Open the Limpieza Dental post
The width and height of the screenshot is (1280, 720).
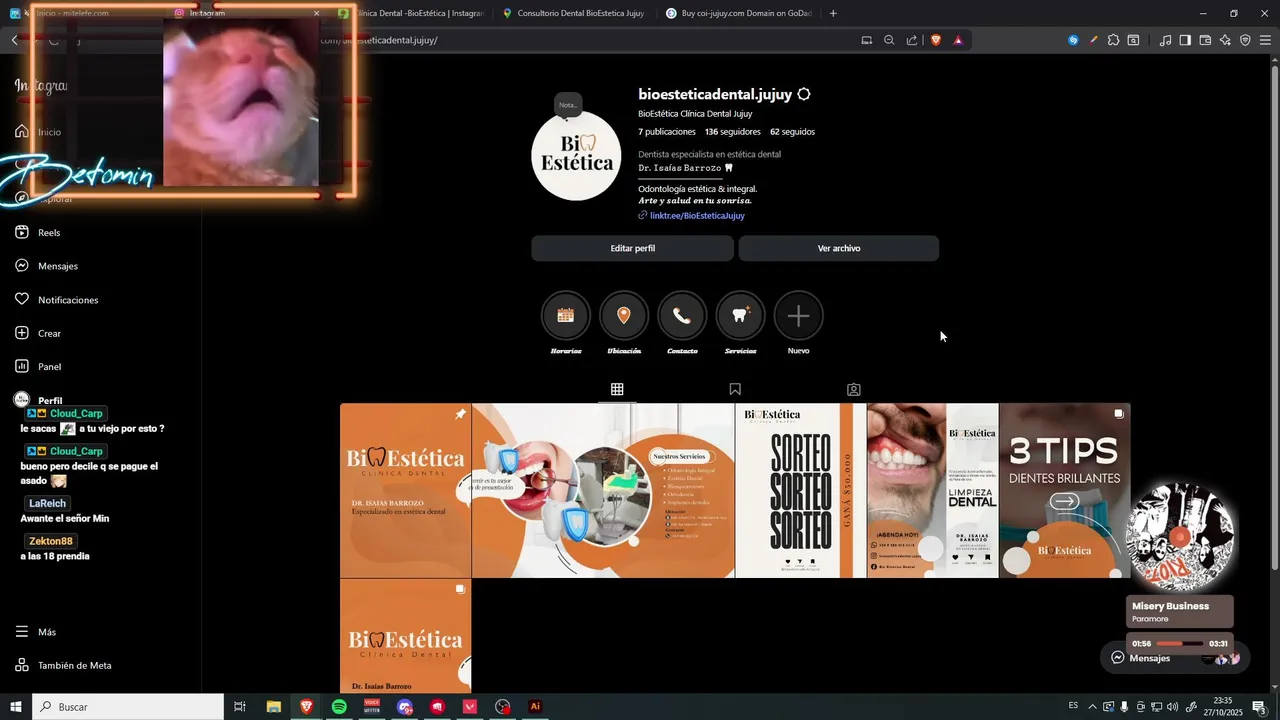[x=932, y=490]
